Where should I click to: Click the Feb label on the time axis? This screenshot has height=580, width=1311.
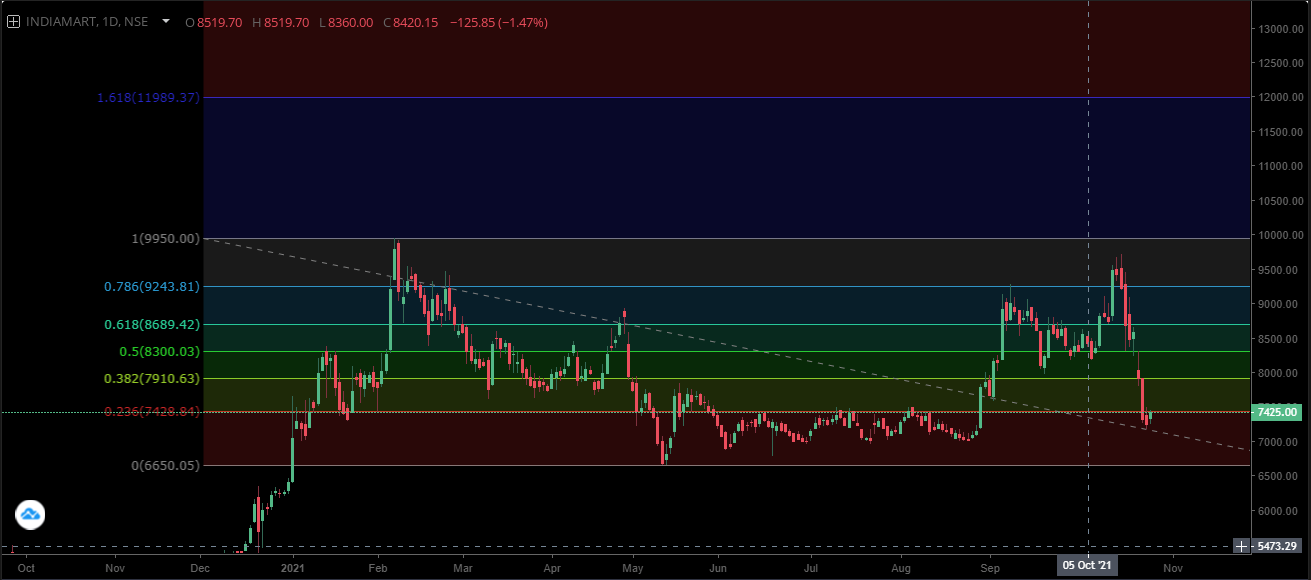[x=378, y=567]
